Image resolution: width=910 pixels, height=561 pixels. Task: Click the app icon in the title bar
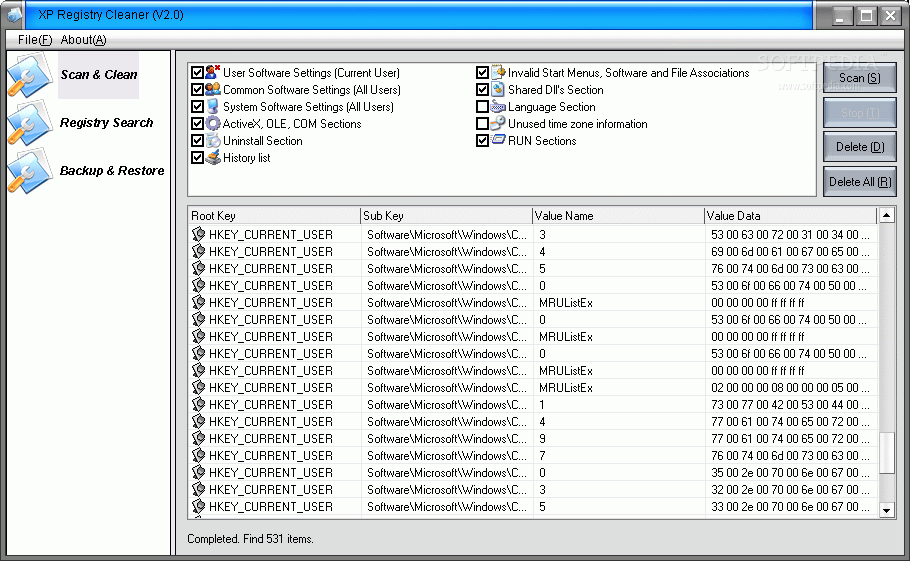(x=14, y=15)
